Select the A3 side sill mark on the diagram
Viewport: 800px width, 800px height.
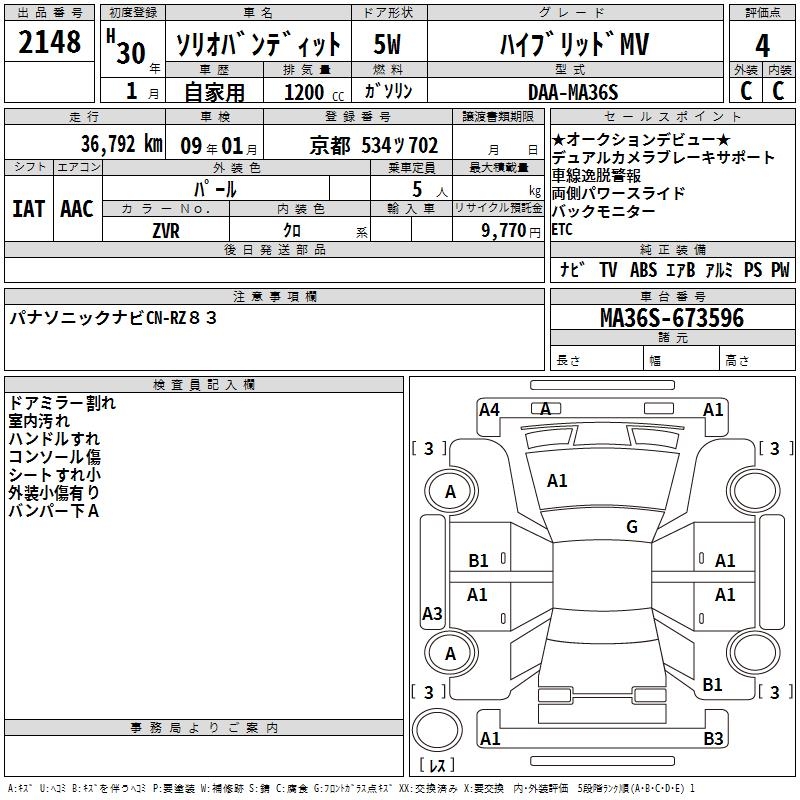(x=432, y=613)
